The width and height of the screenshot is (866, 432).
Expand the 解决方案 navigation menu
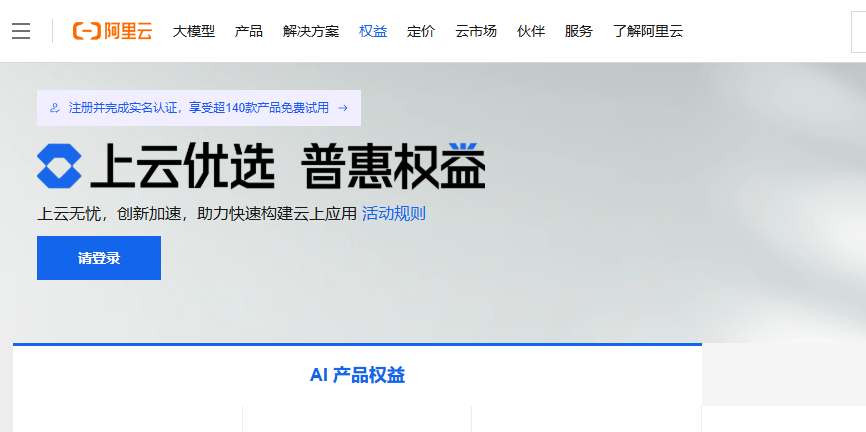[310, 31]
